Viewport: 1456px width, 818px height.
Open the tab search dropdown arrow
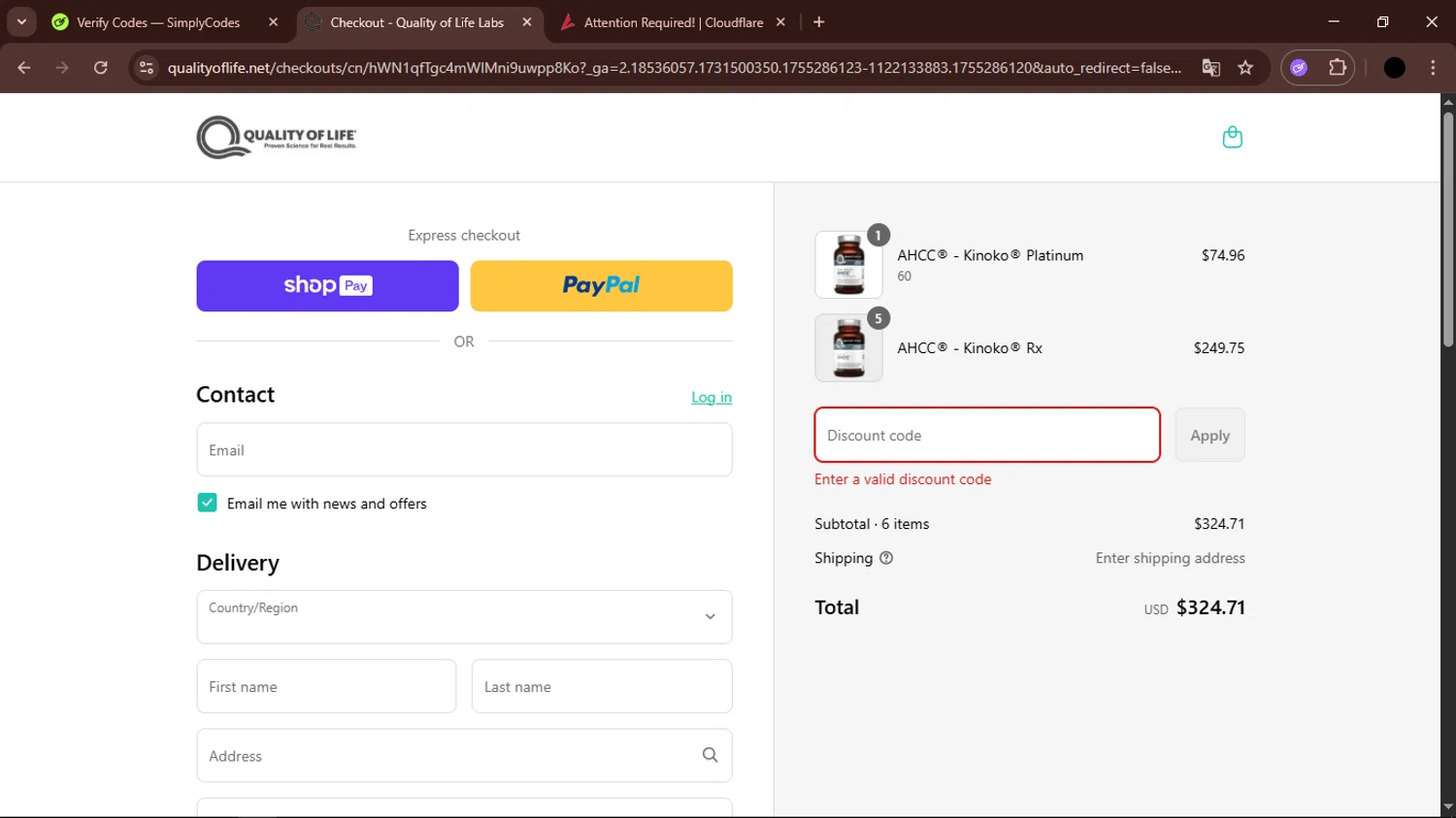(x=21, y=21)
